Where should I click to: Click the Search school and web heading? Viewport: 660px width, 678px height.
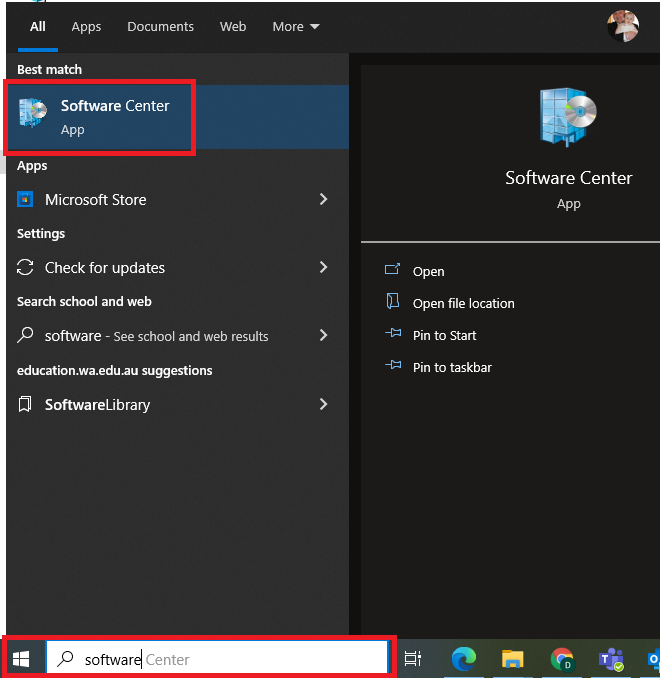pos(84,301)
